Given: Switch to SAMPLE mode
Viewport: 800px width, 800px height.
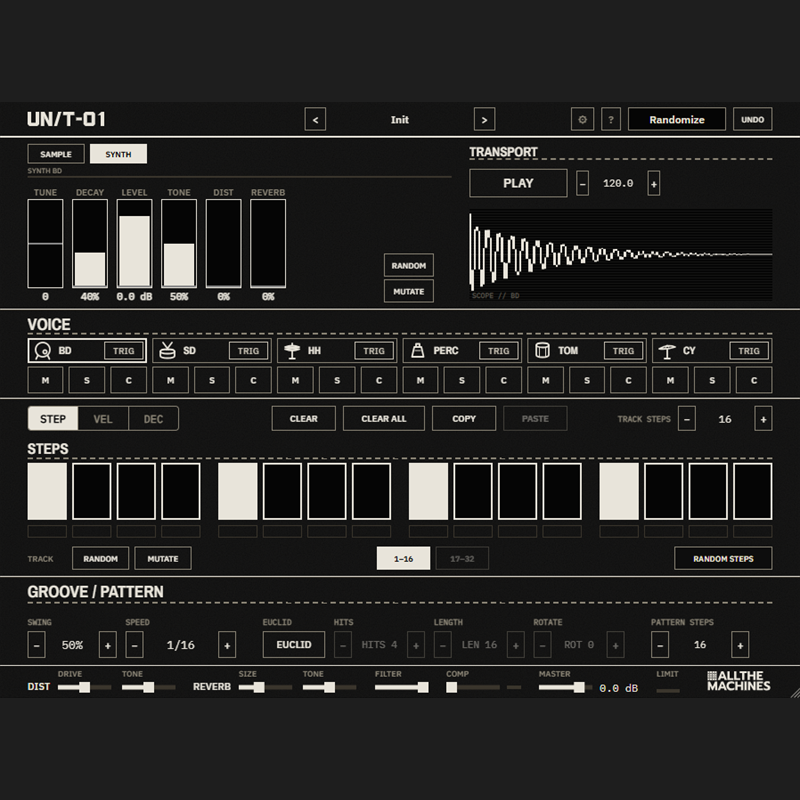Looking at the screenshot, I should [56, 154].
